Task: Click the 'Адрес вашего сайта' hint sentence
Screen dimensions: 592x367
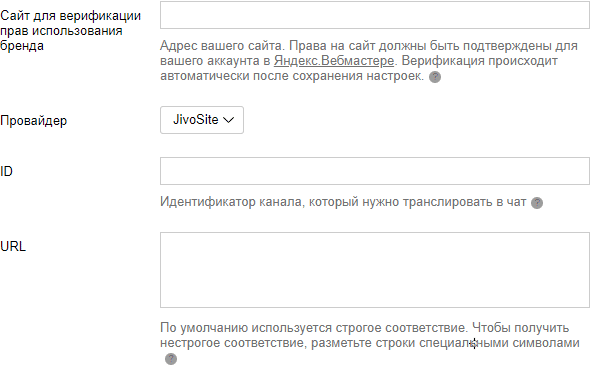Action: [222, 46]
